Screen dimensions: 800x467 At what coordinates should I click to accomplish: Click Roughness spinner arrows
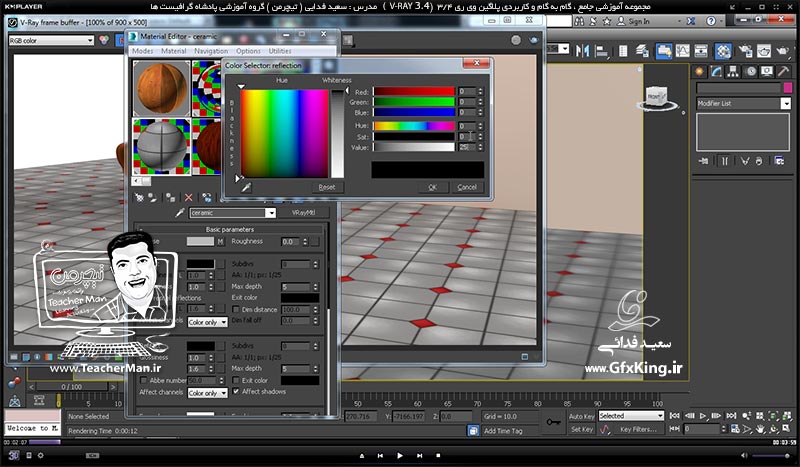click(305, 241)
